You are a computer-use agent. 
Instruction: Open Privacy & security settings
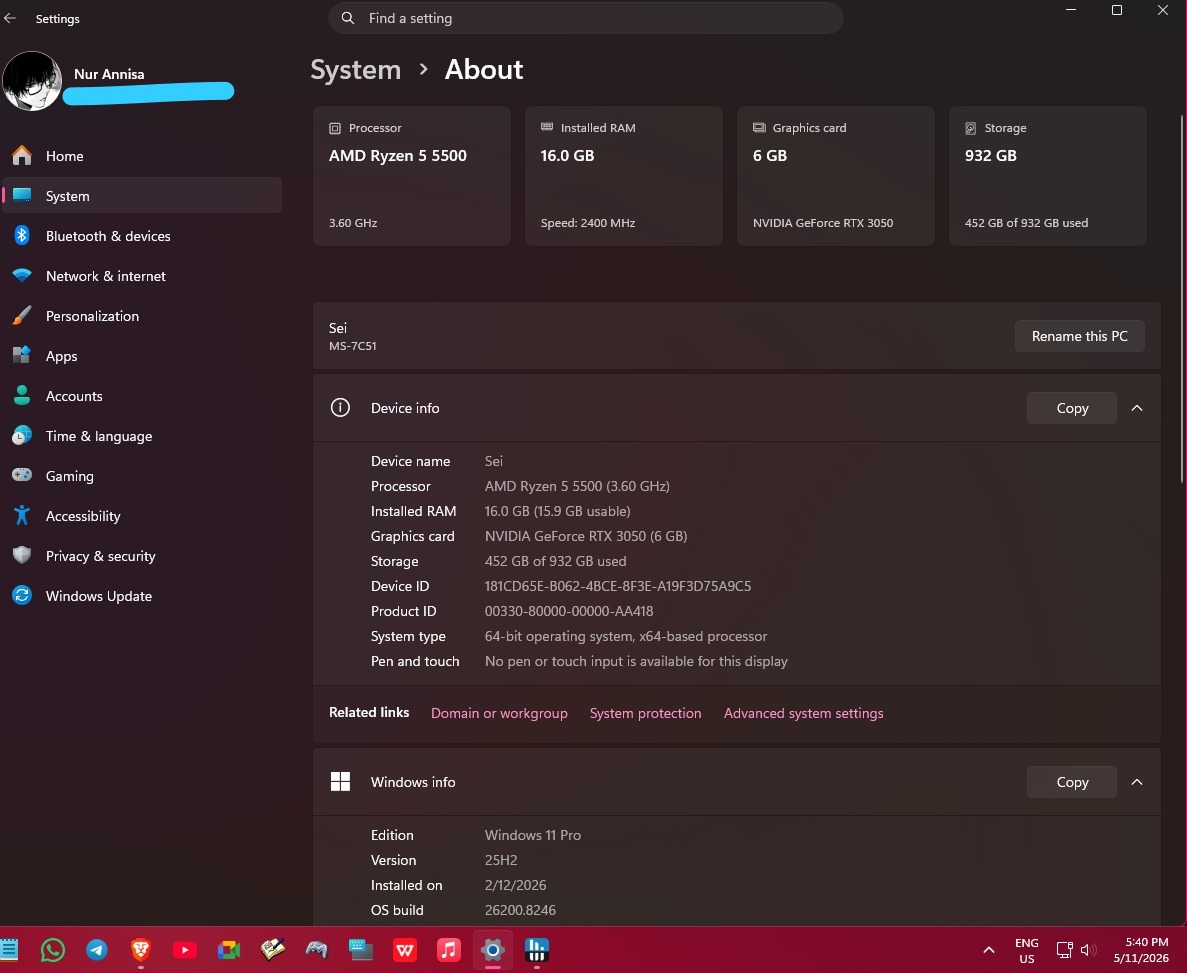pyautogui.click(x=142, y=557)
